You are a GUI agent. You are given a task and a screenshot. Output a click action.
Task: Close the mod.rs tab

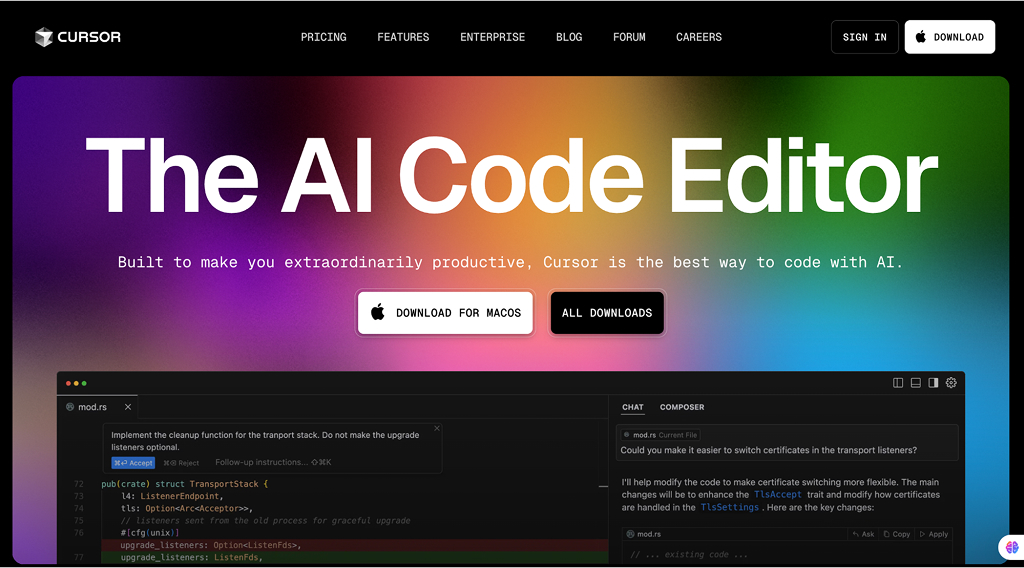click(128, 407)
